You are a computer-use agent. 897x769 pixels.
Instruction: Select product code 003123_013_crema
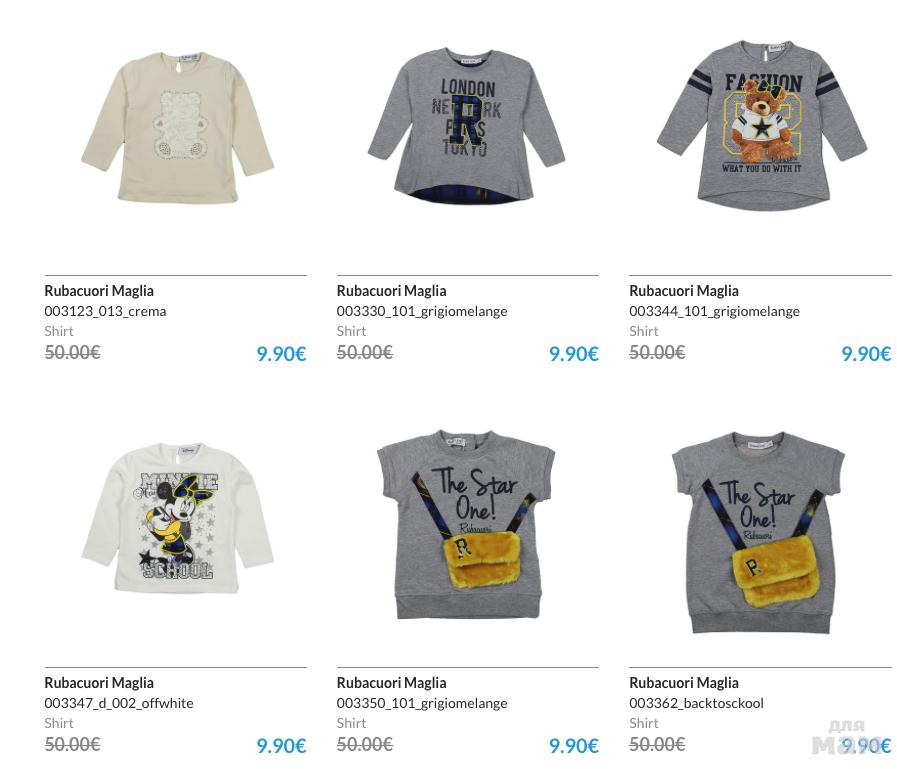[105, 311]
